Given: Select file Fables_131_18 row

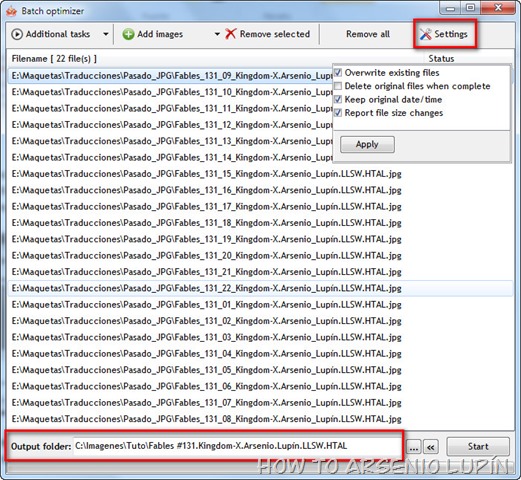Looking at the screenshot, I should click(260, 223).
